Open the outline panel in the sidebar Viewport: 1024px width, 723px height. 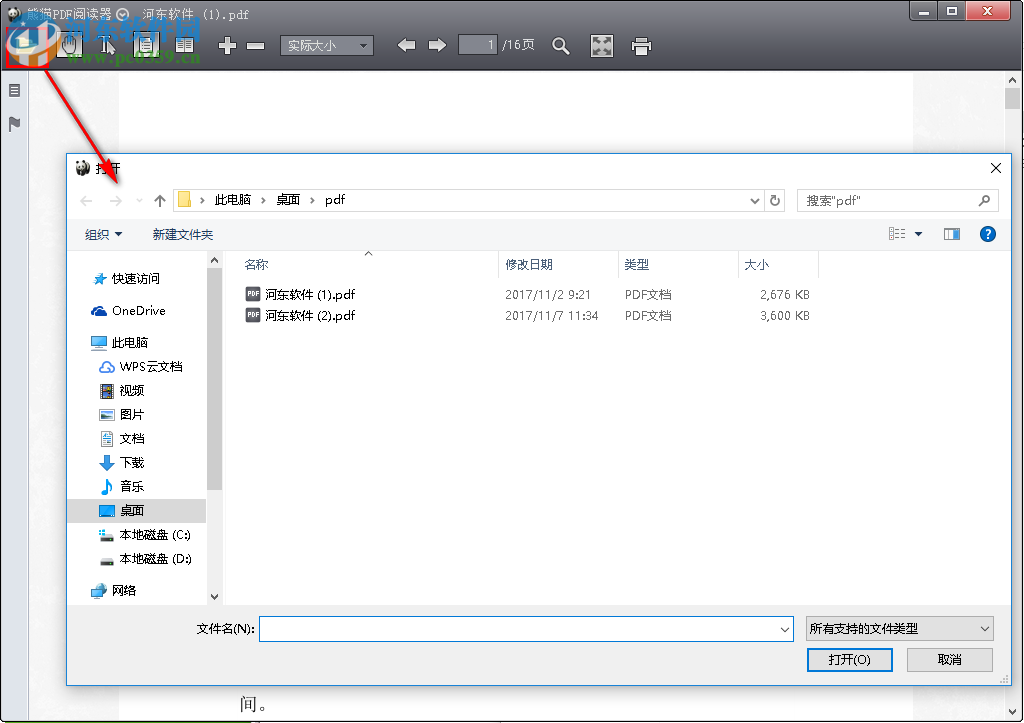pos(14,91)
